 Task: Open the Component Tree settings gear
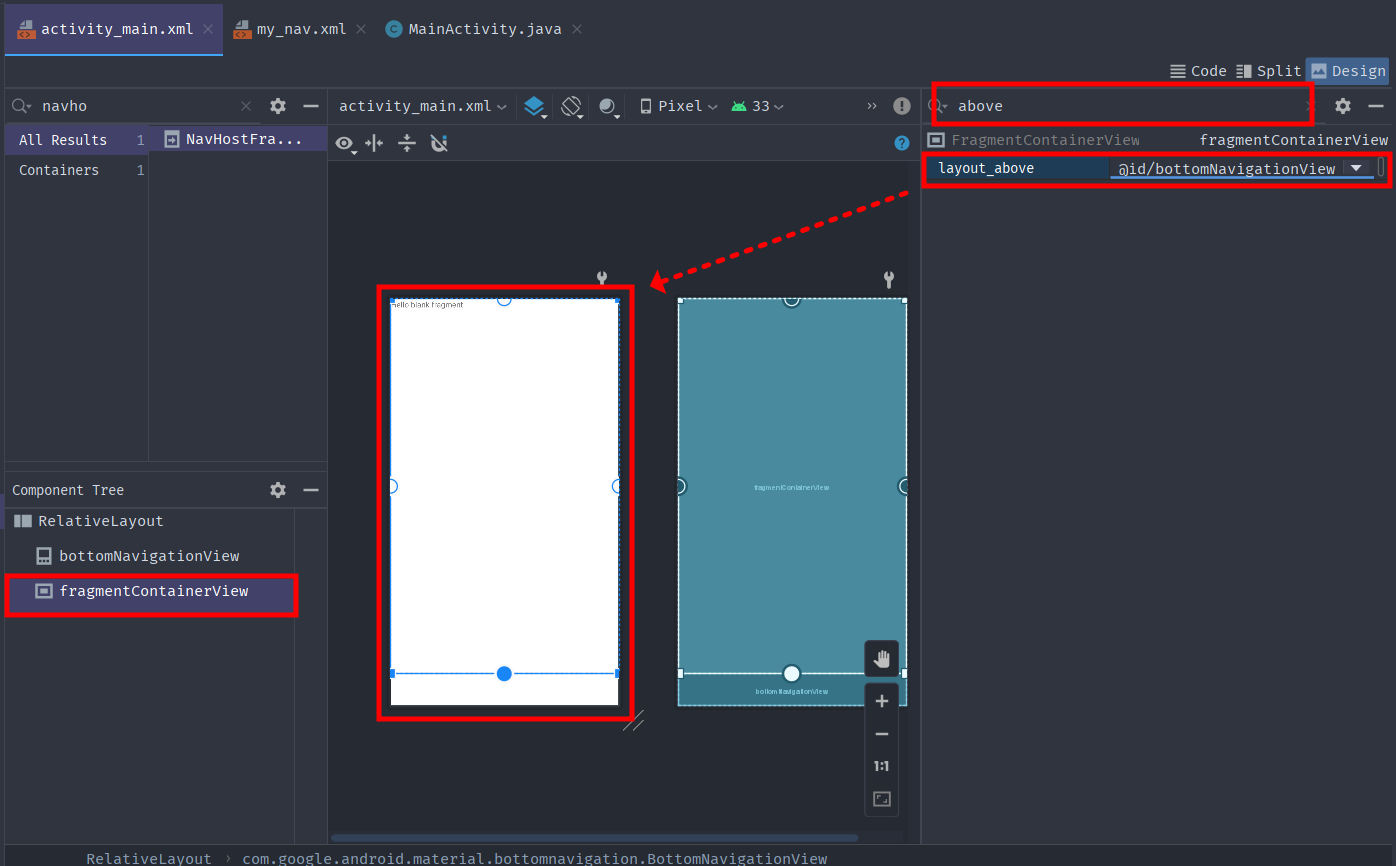click(x=278, y=490)
